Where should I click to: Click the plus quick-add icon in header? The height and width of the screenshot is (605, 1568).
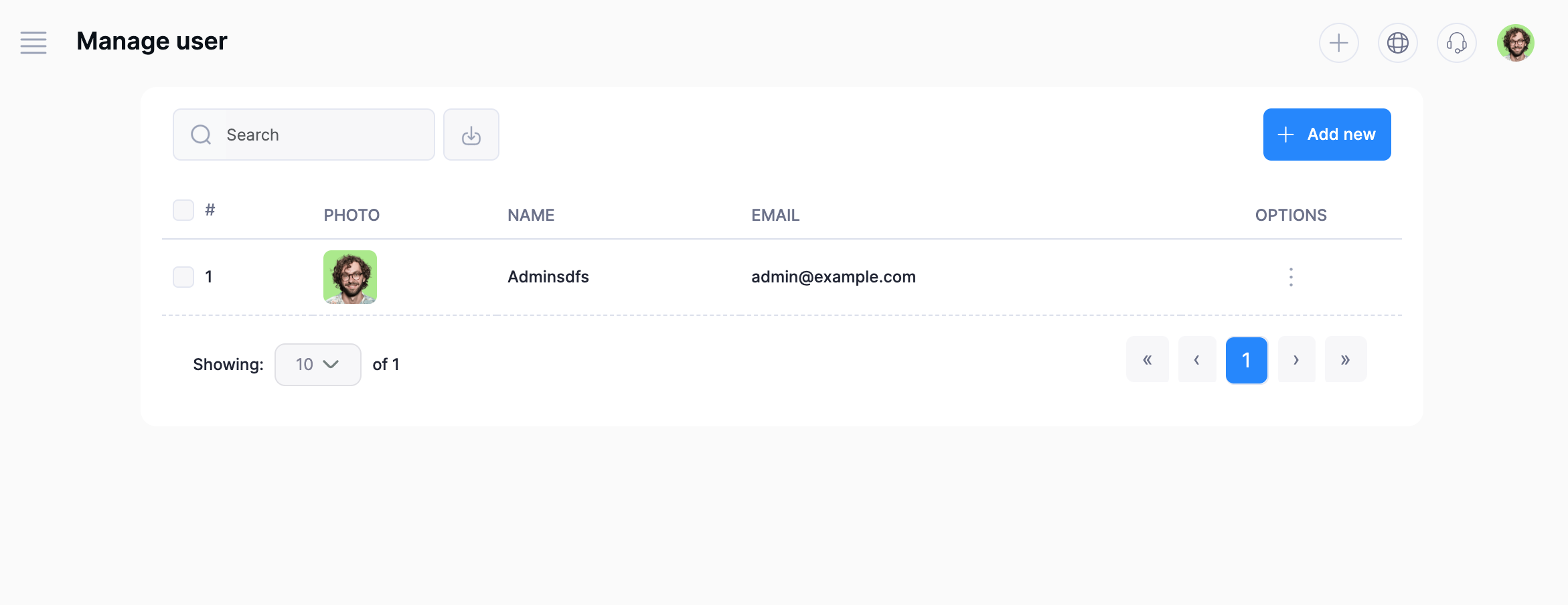[x=1338, y=43]
